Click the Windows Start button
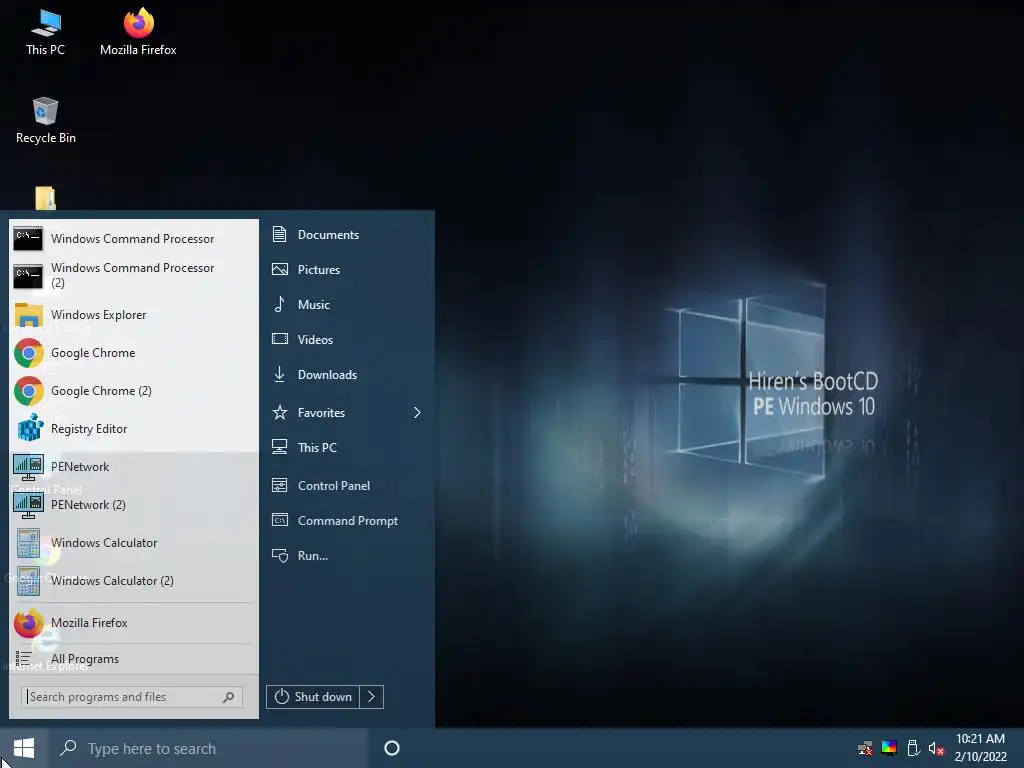 tap(24, 748)
